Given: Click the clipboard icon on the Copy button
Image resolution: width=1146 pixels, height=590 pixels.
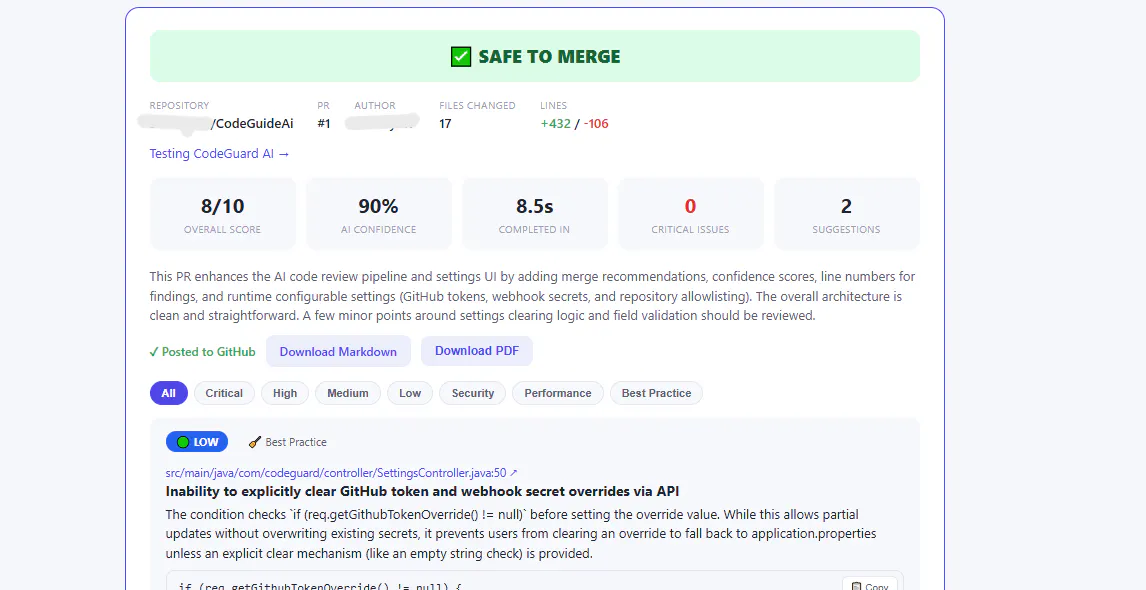Looking at the screenshot, I should click(x=857, y=586).
